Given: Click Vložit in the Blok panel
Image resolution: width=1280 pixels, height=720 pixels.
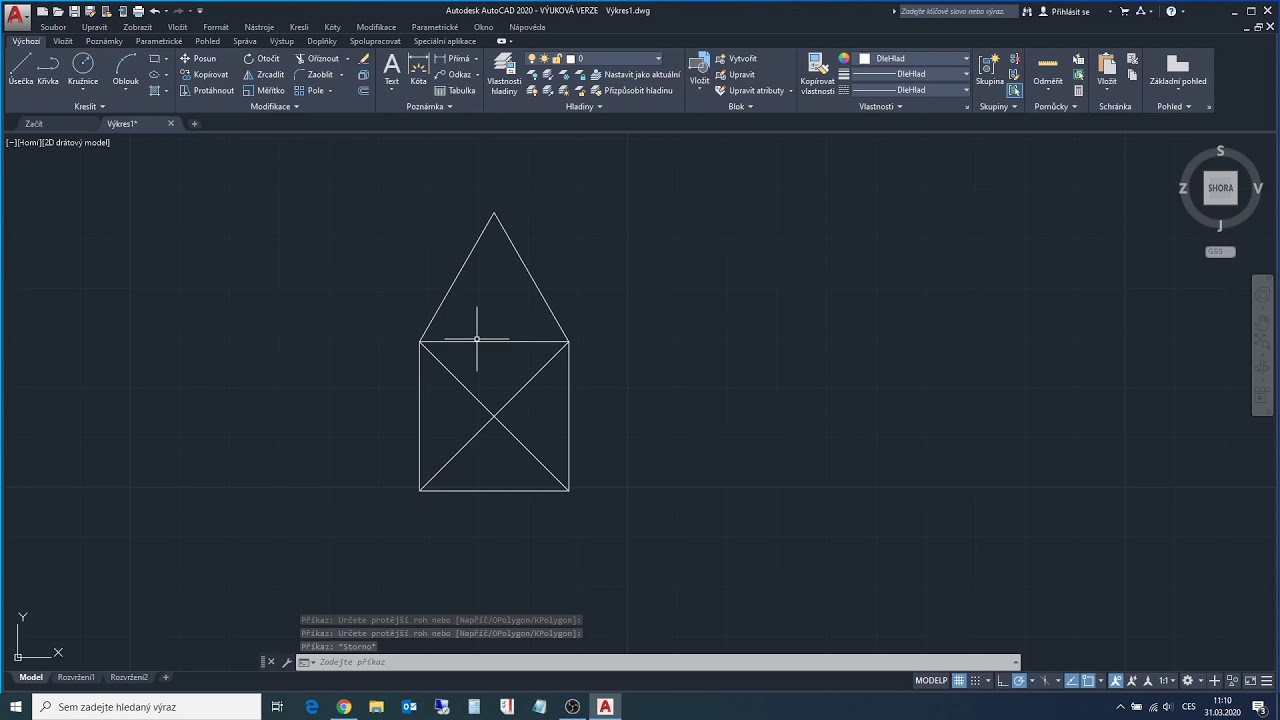Looking at the screenshot, I should point(699,69).
